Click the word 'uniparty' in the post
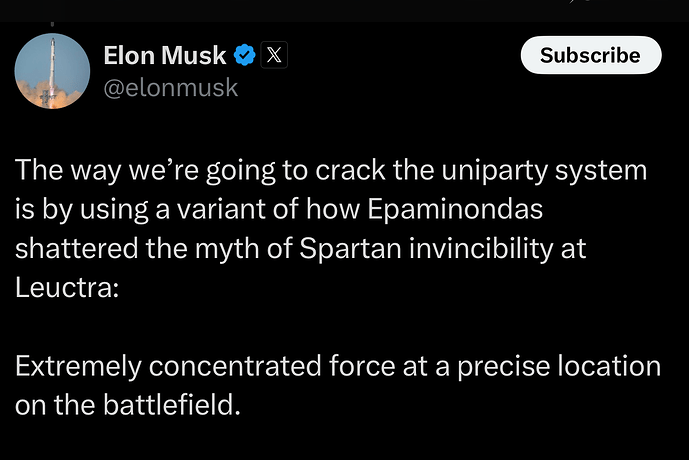689x460 pixels. point(494,170)
